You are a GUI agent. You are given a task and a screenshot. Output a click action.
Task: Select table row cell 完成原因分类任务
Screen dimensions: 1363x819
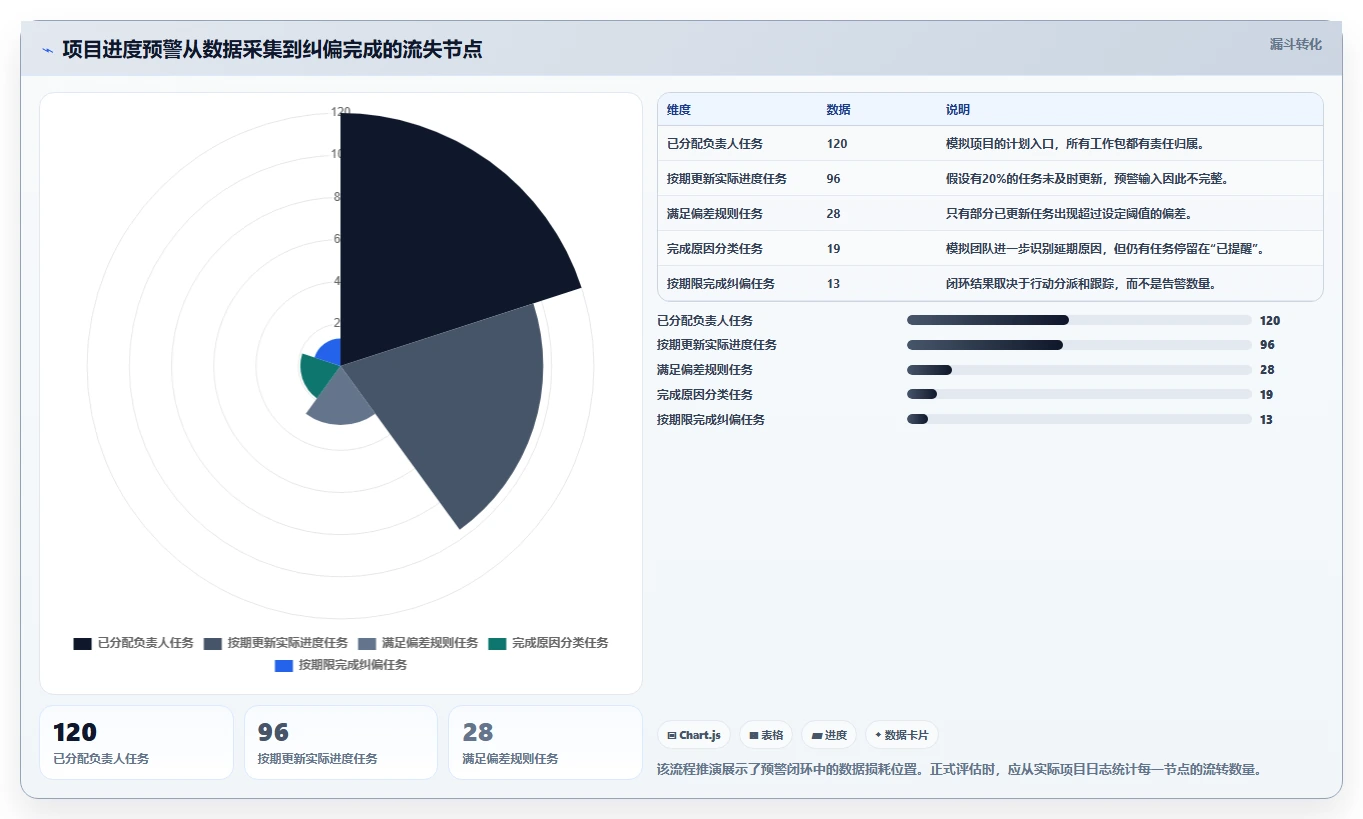pyautogui.click(x=715, y=249)
